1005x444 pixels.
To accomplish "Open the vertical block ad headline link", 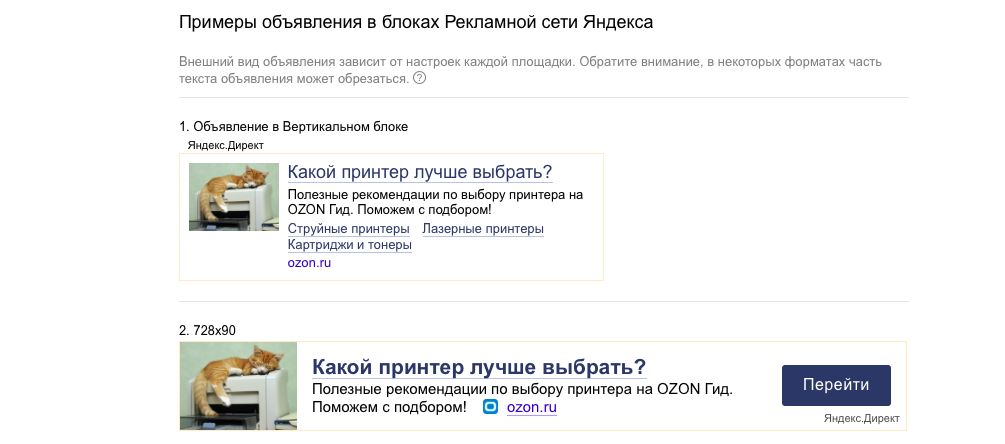I will pyautogui.click(x=420, y=172).
